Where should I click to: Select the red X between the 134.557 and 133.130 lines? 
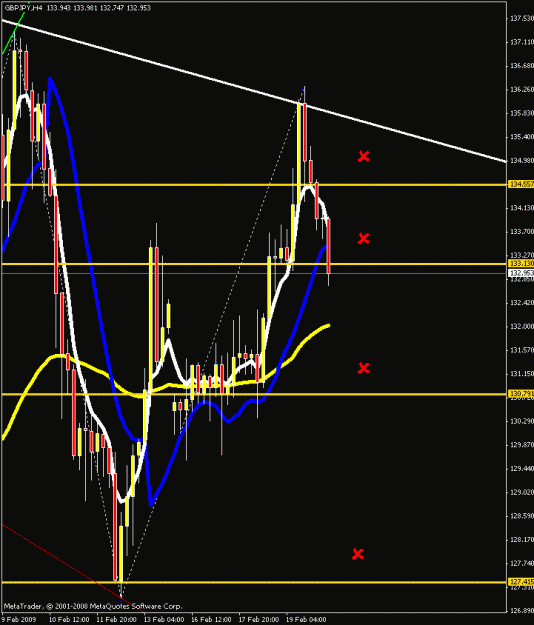click(x=363, y=238)
